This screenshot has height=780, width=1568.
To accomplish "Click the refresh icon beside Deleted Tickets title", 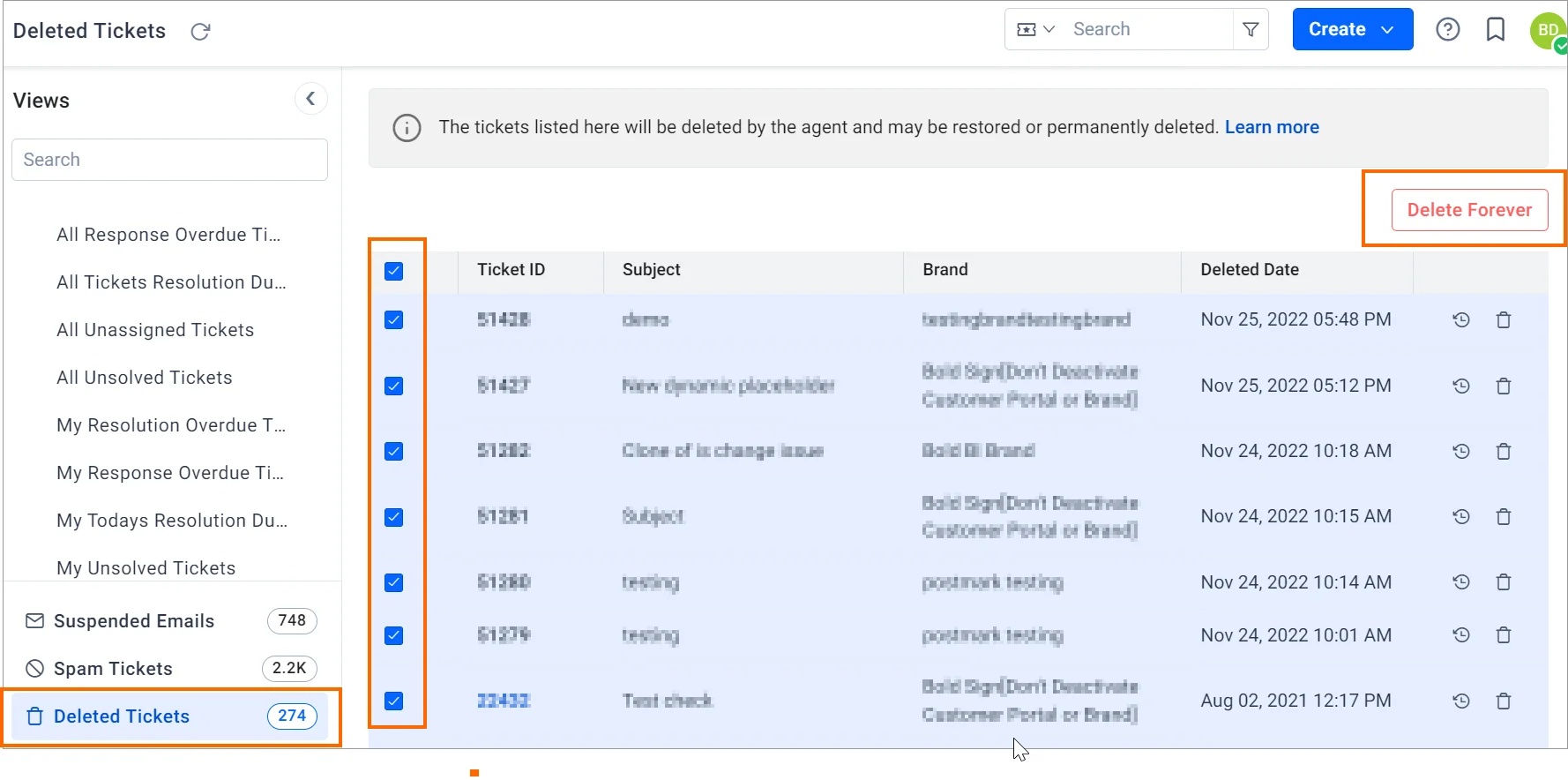I will [x=200, y=32].
